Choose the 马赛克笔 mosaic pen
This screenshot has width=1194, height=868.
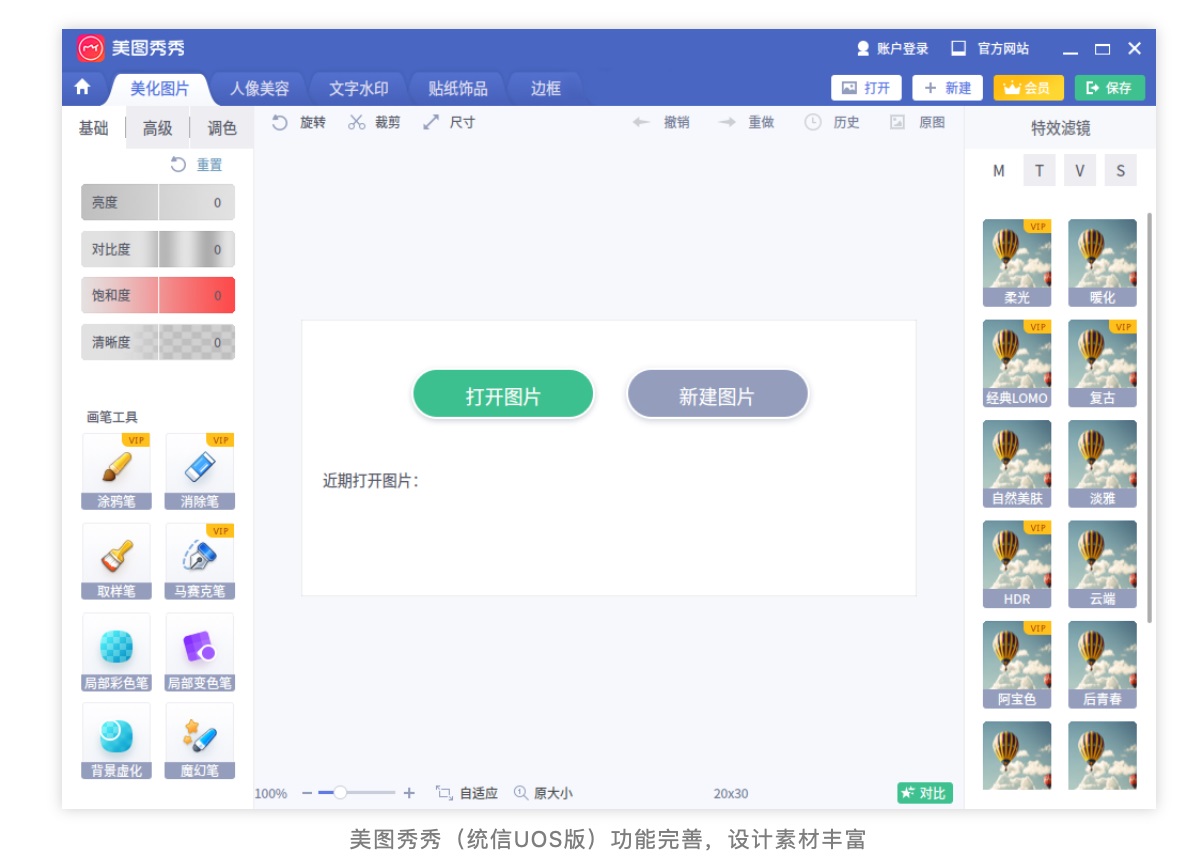click(x=200, y=561)
